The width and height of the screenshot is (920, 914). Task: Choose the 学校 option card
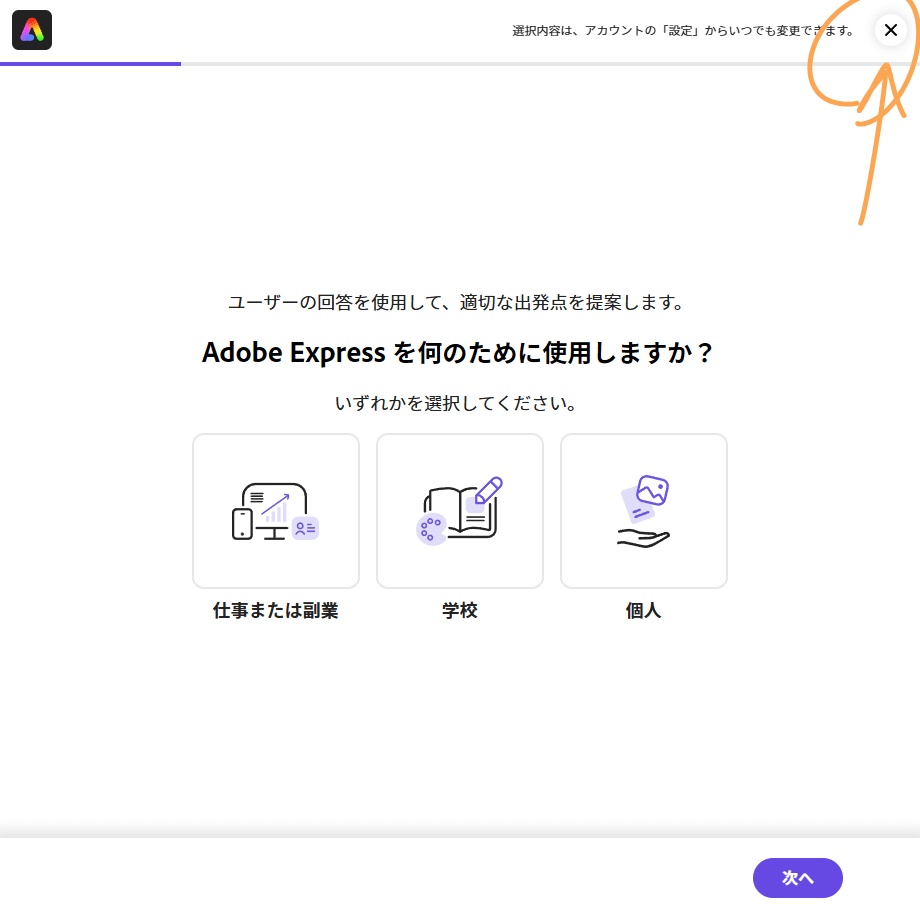click(460, 511)
